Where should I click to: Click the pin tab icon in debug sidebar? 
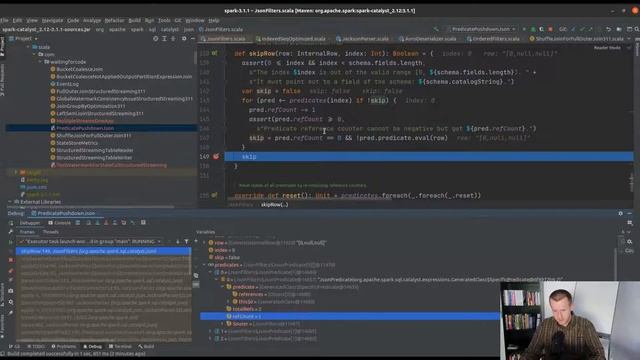(x=11, y=313)
